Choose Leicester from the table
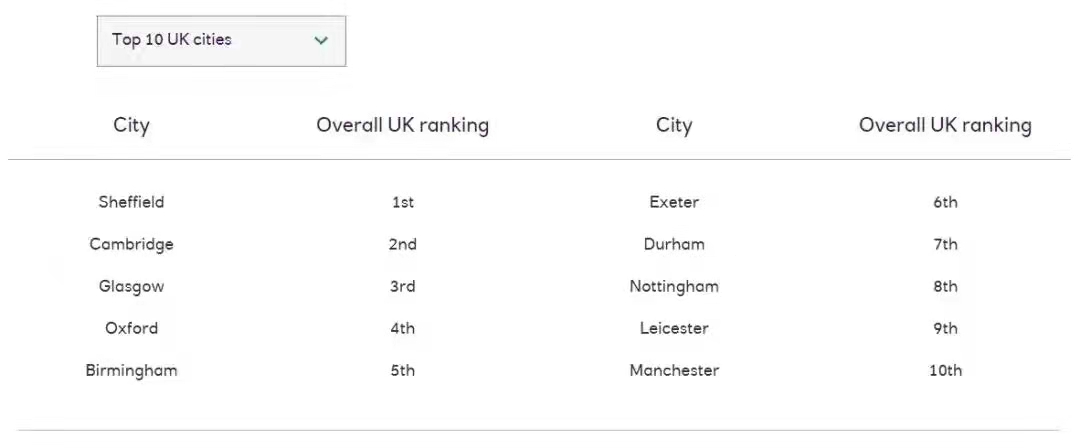Screen dimensions: 1080x448 click(674, 328)
